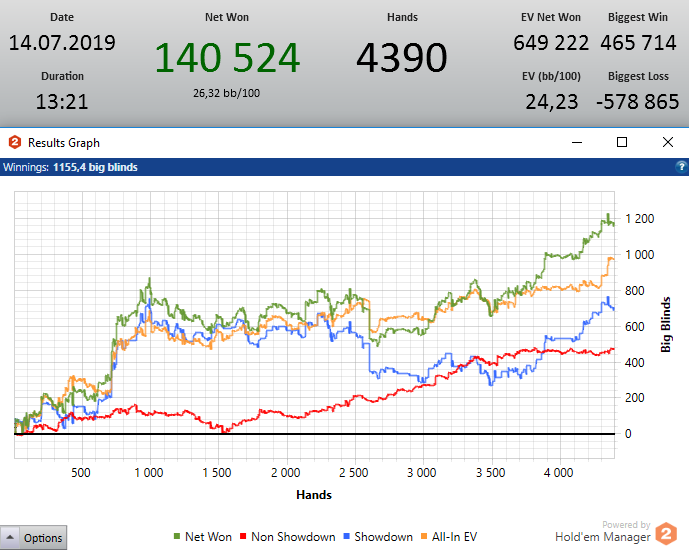Click the EV bb/100 value 24,23
The image size is (689, 550).
click(x=552, y=102)
